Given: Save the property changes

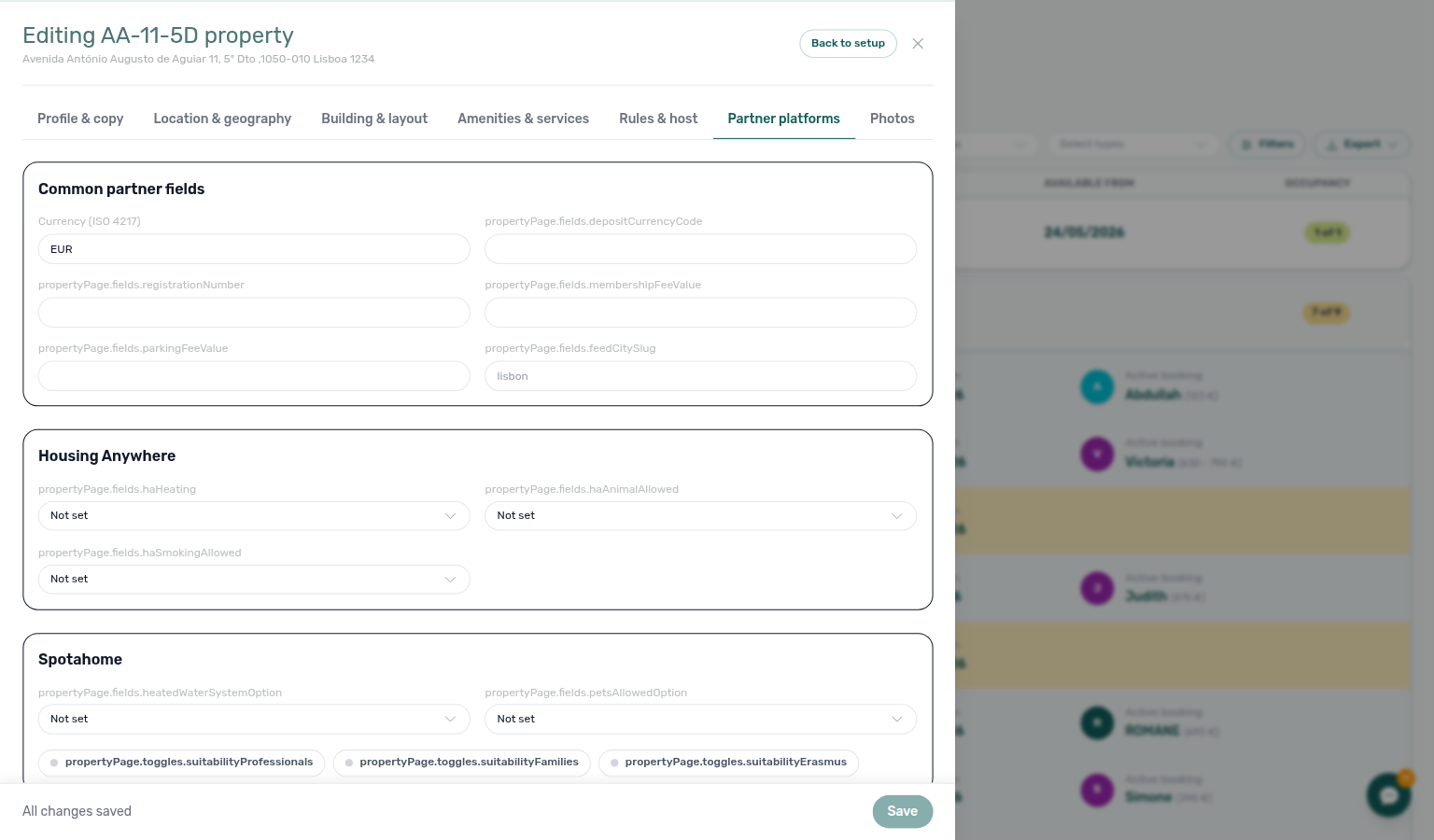Looking at the screenshot, I should [903, 811].
